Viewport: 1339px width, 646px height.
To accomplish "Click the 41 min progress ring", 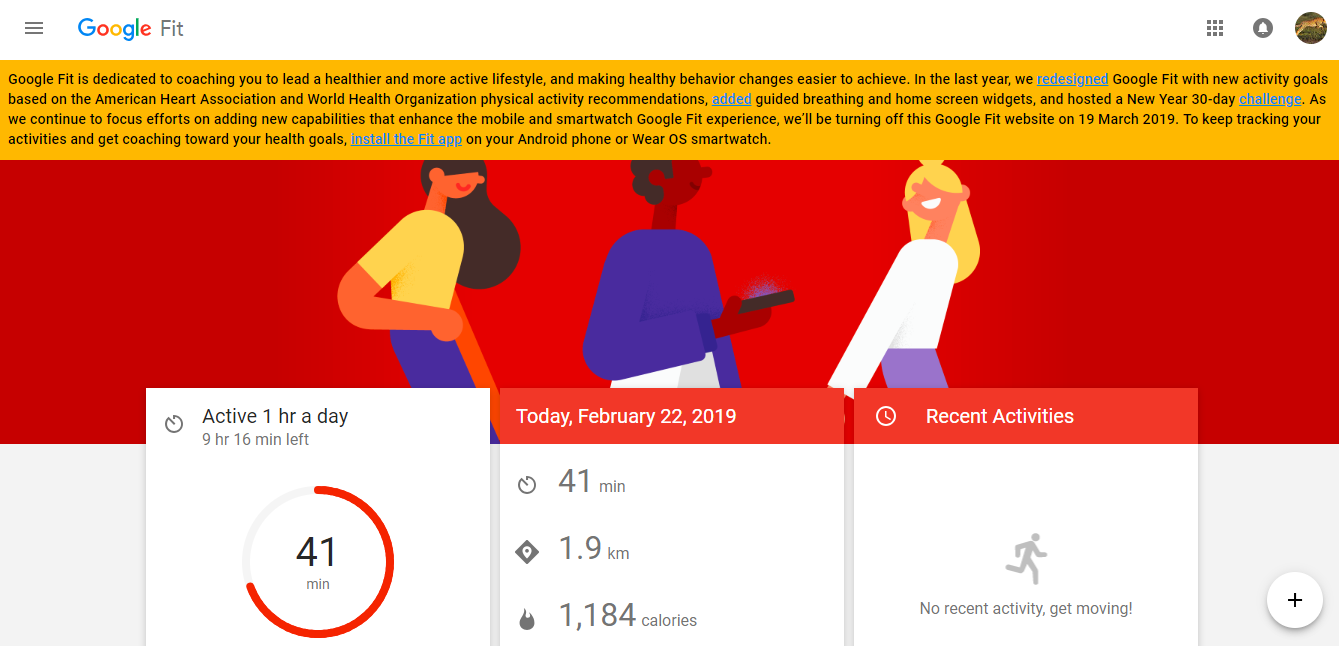I will 317,561.
